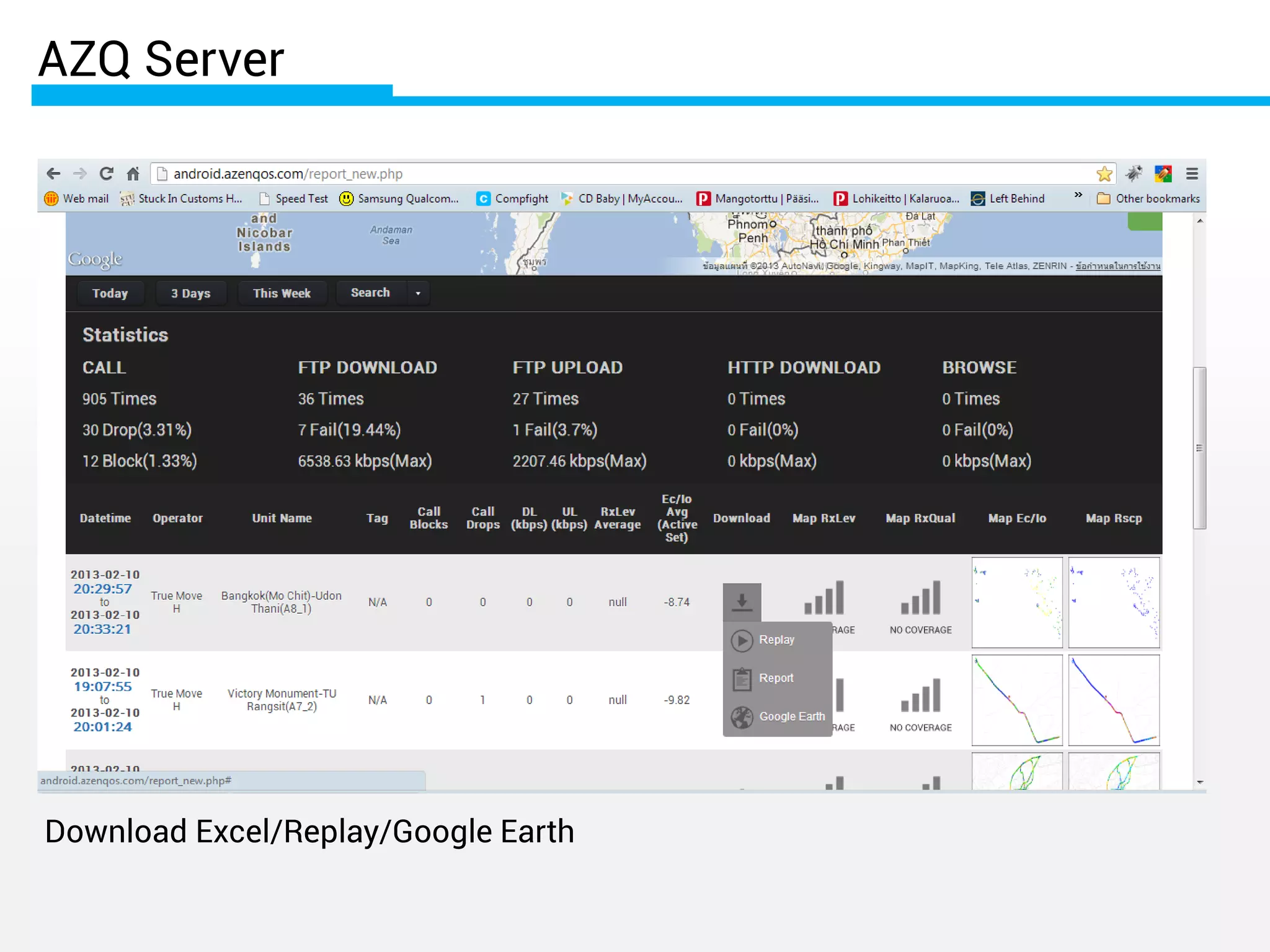
Task: Click the This Week filter button
Action: tap(282, 293)
